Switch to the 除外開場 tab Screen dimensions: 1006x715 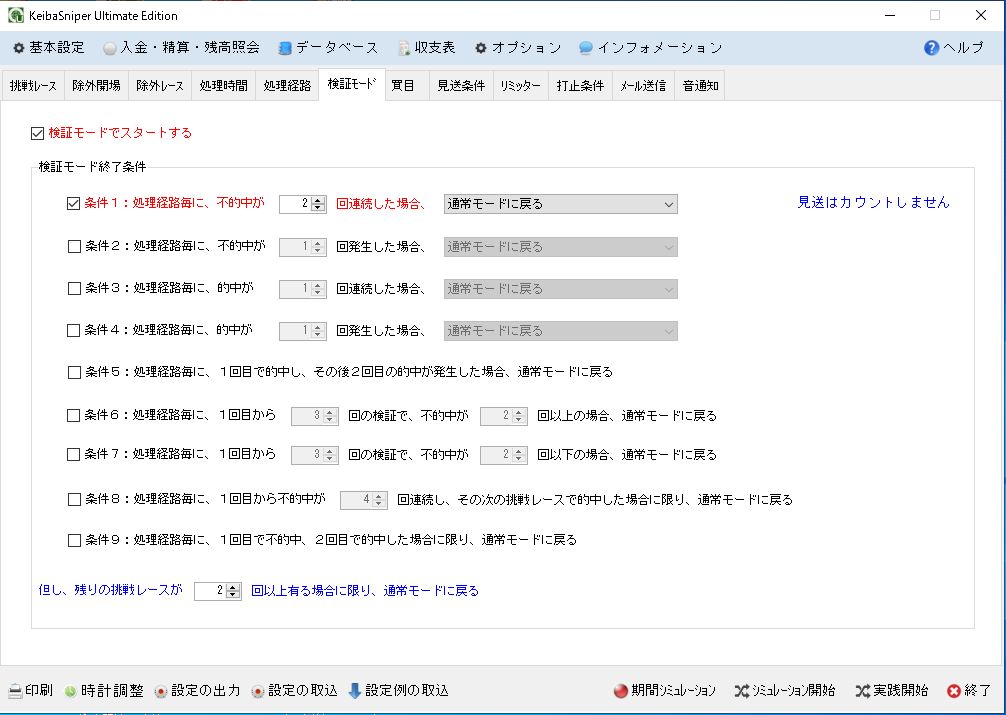(x=96, y=85)
